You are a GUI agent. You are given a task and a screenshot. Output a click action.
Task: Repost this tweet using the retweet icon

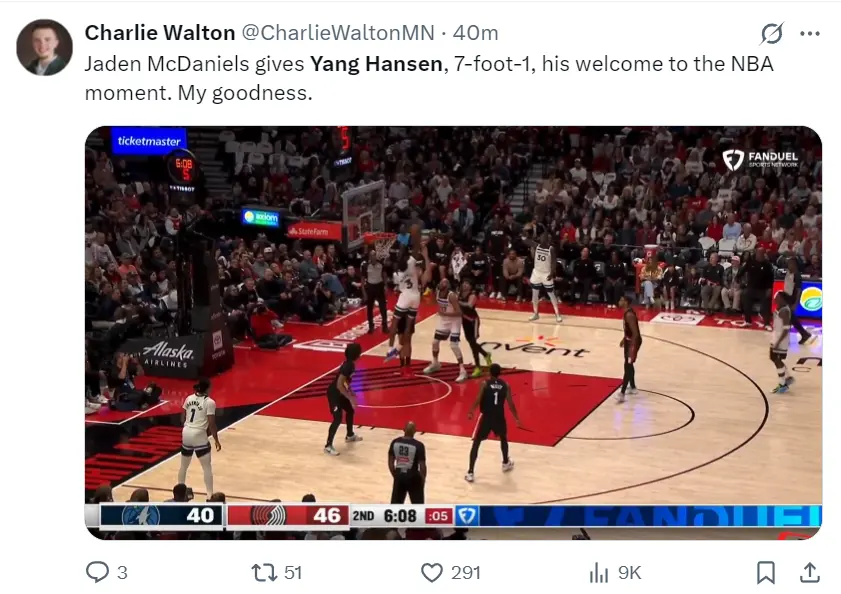point(264,572)
